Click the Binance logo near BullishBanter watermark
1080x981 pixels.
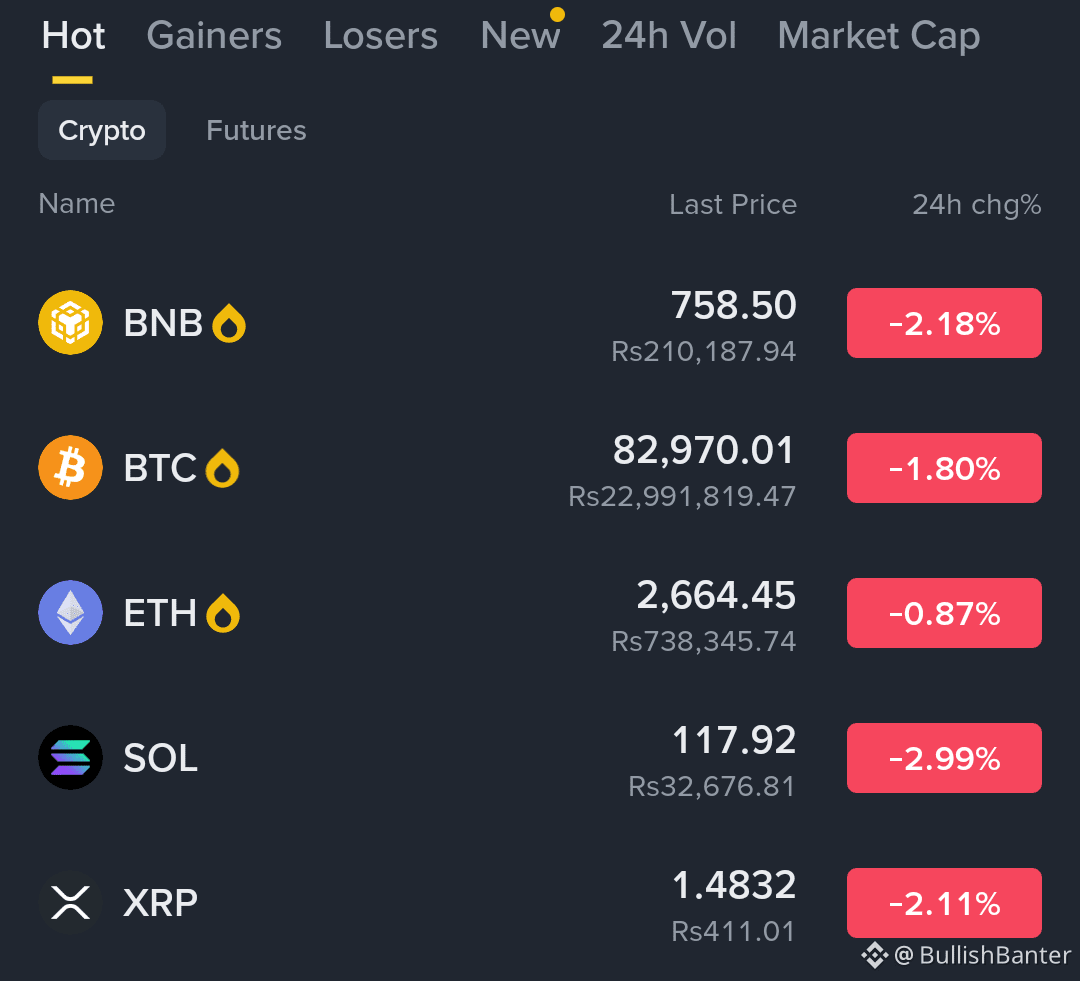pos(875,955)
